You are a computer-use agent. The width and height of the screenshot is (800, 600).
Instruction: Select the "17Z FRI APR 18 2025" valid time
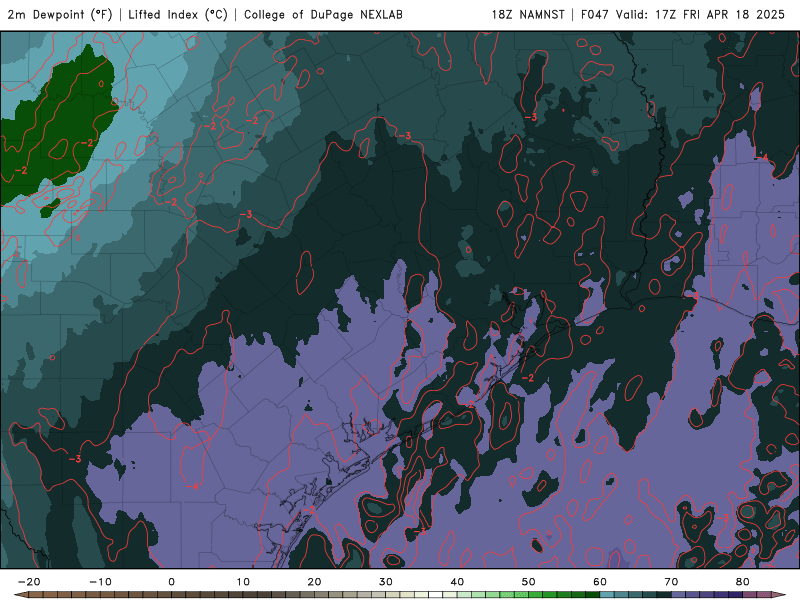720,15
